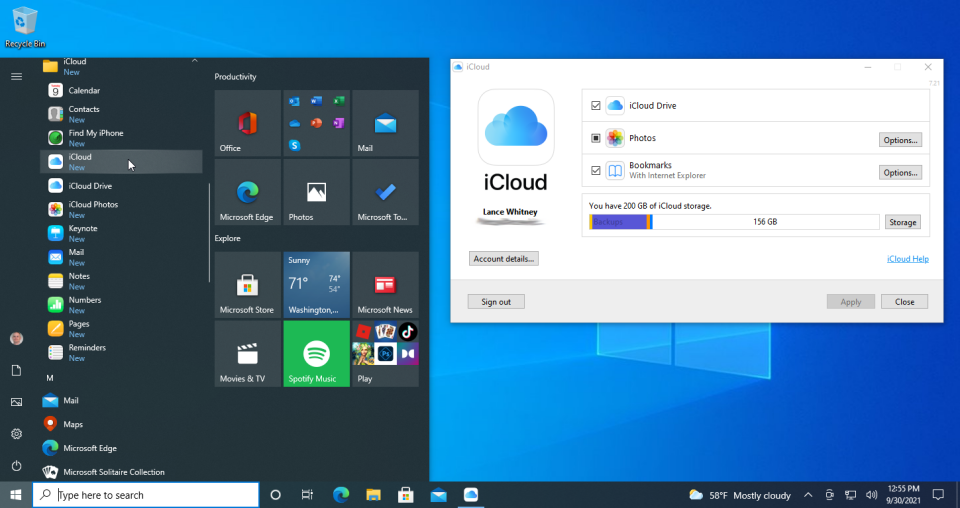Viewport: 960px width, 508px height.
Task: Open Microsoft Edge entry in app list
Action: click(x=121, y=448)
